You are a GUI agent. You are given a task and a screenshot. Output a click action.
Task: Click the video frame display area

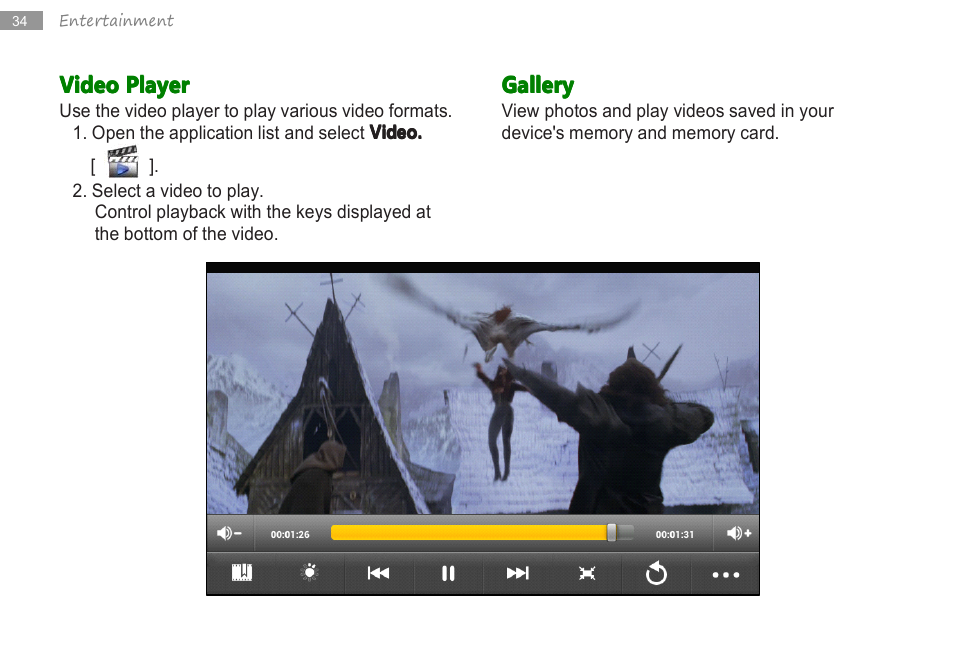point(483,394)
